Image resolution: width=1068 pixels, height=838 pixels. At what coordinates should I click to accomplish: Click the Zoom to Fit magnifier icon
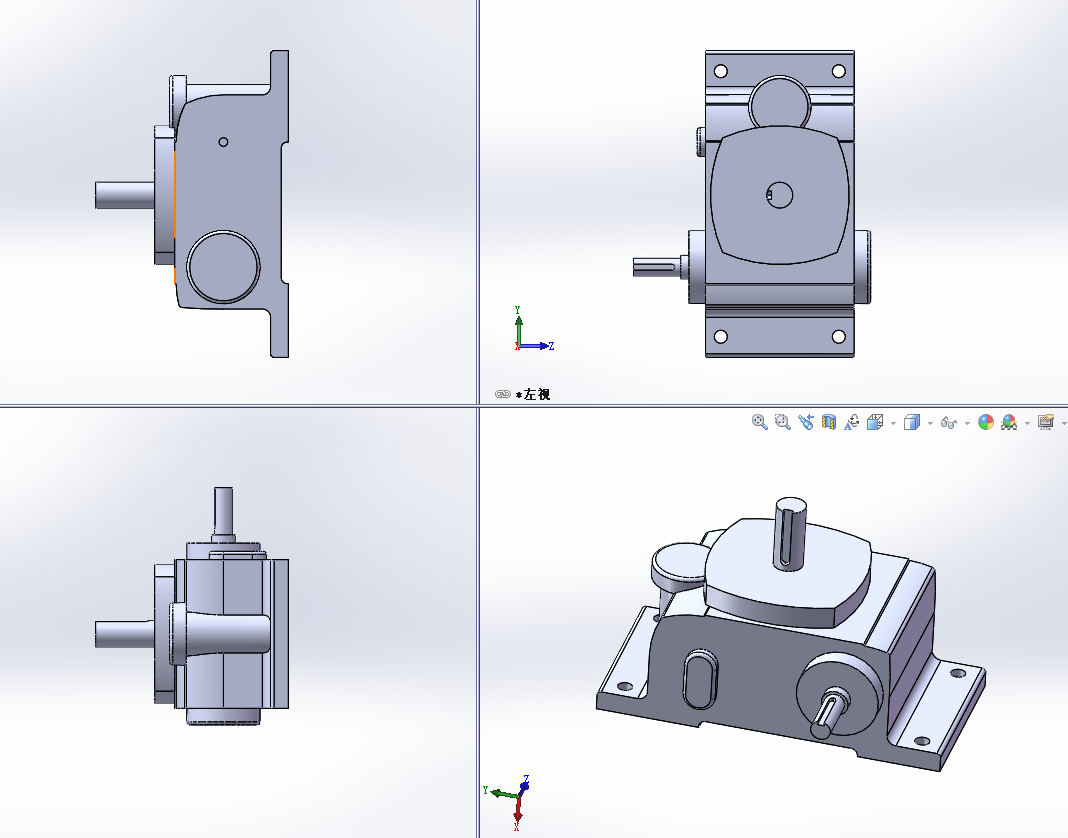point(759,422)
